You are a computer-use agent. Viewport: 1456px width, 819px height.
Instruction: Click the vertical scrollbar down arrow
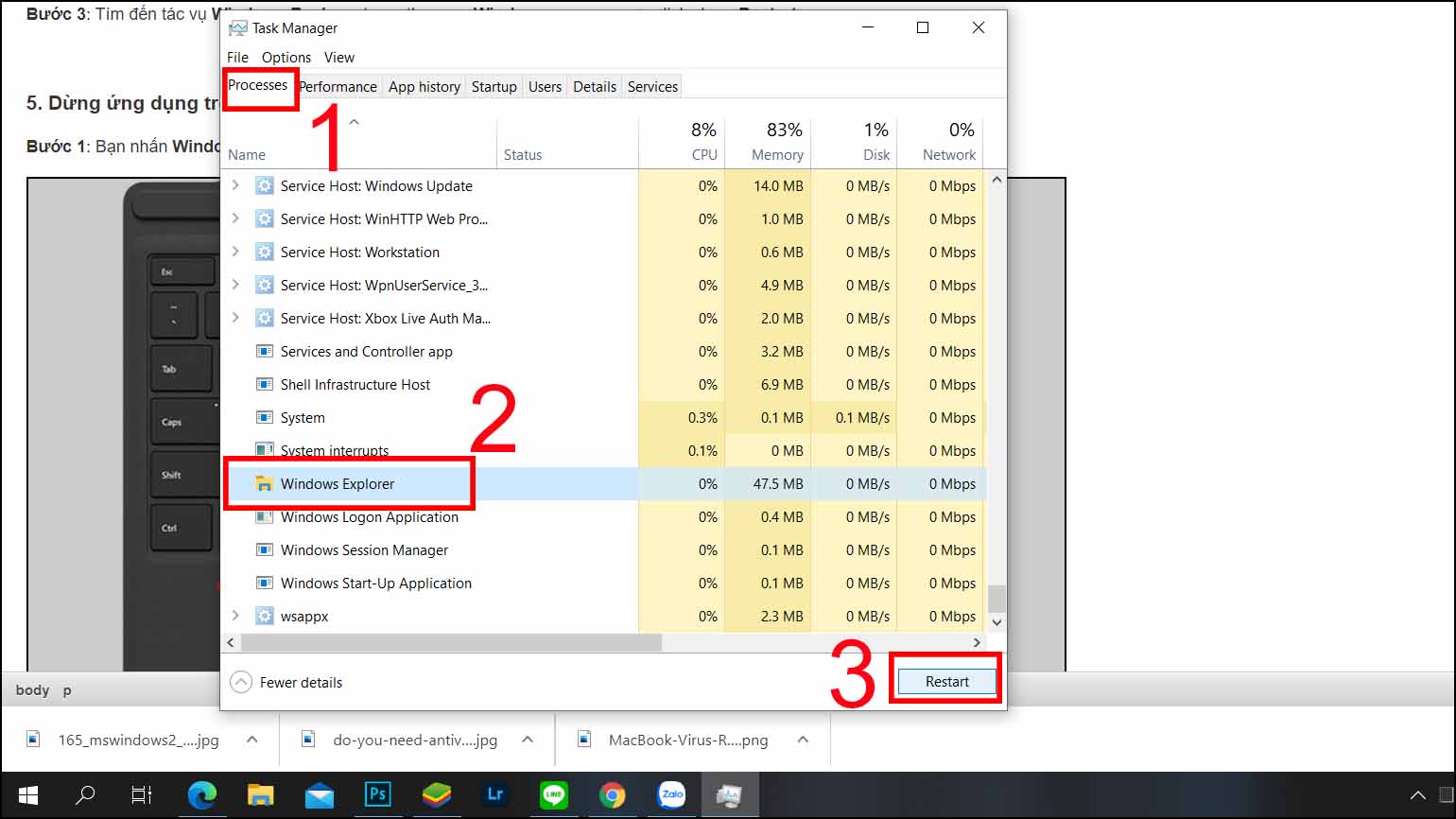(x=996, y=621)
